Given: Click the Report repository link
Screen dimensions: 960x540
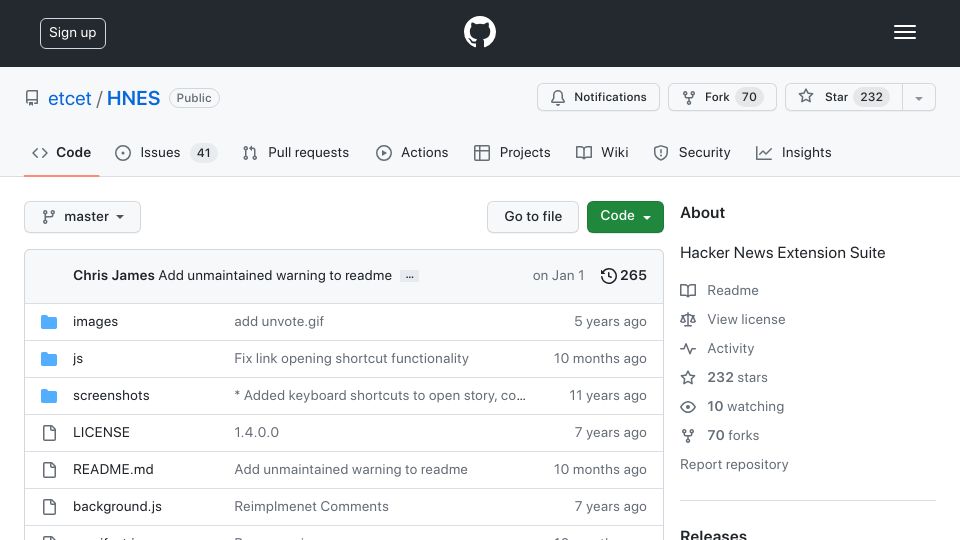Looking at the screenshot, I should 734,464.
